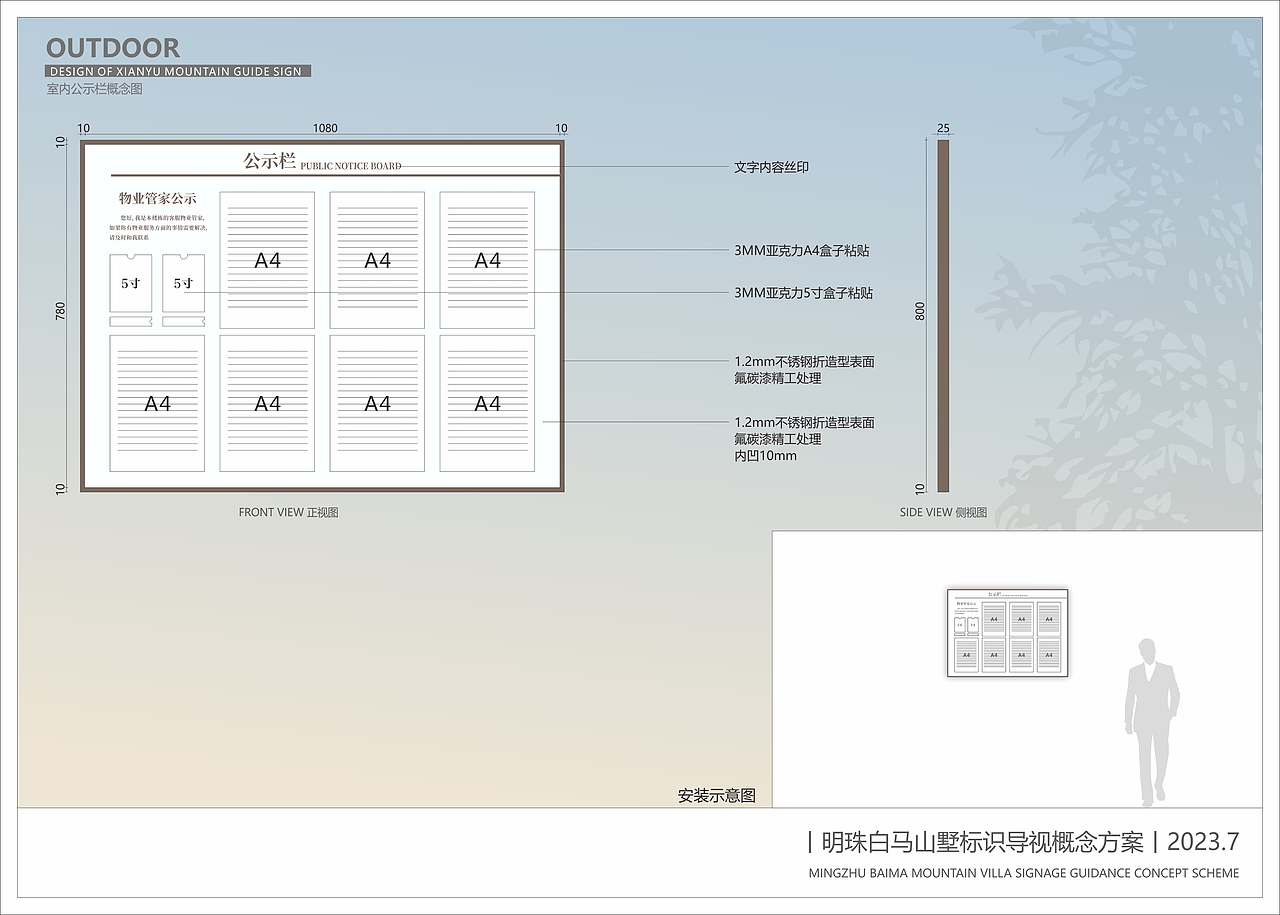
Task: Select the OUTDOOR header title
Action: pos(112,47)
